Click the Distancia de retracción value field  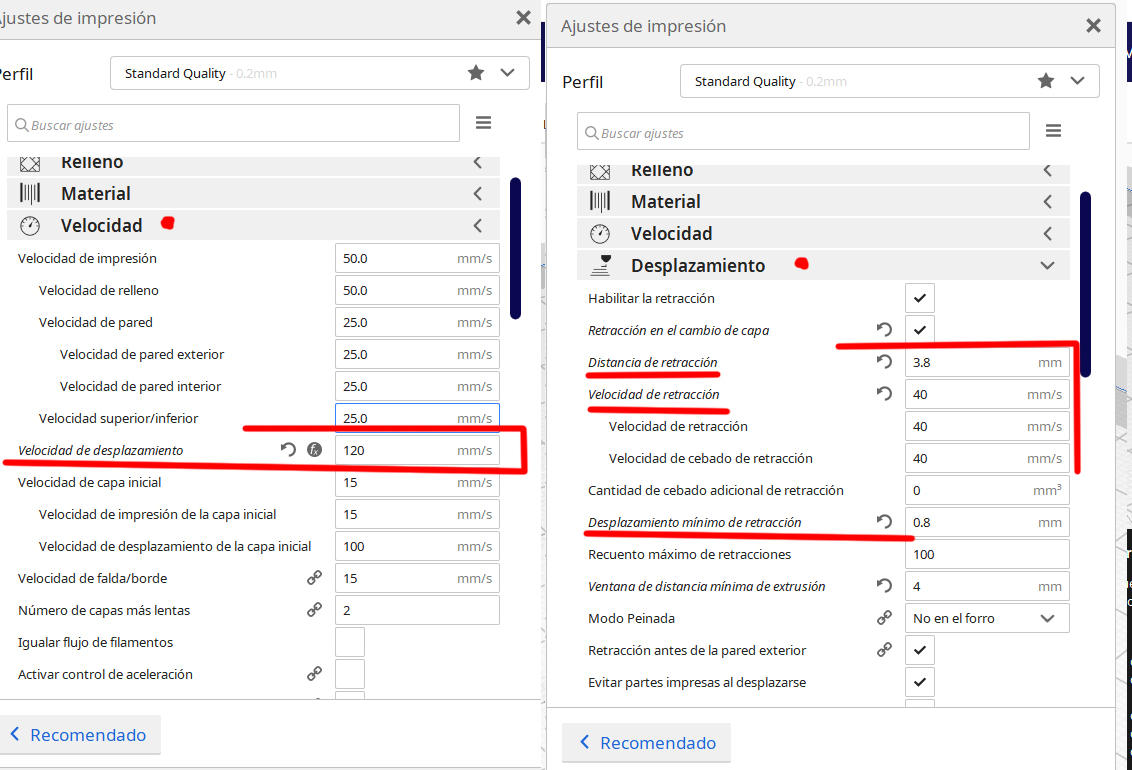(x=970, y=362)
